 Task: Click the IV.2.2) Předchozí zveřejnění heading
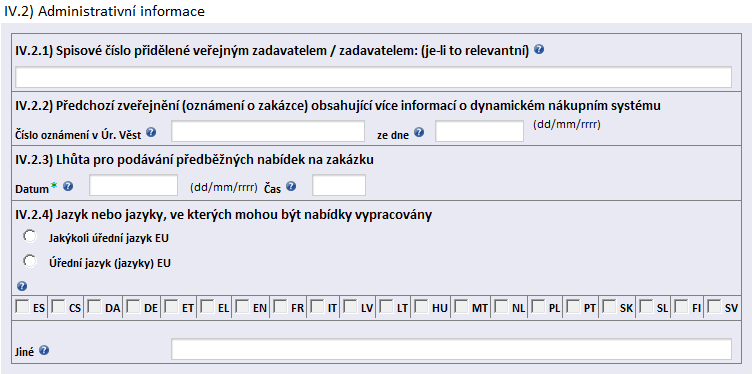click(x=338, y=106)
